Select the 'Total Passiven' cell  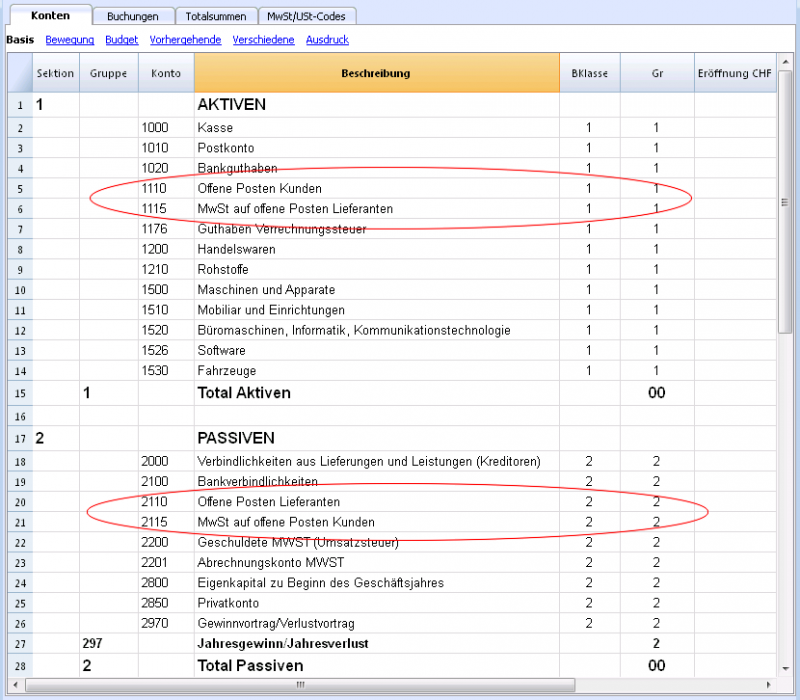click(377, 666)
